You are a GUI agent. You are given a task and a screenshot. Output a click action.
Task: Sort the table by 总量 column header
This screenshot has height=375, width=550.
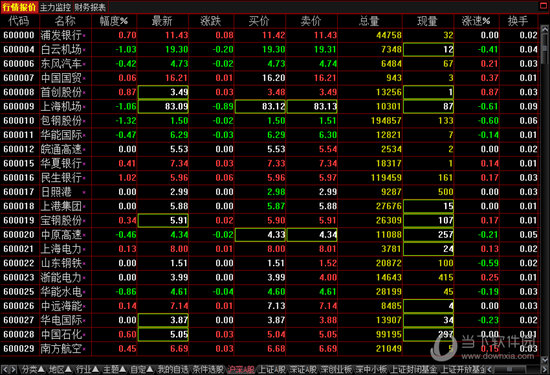(370, 21)
